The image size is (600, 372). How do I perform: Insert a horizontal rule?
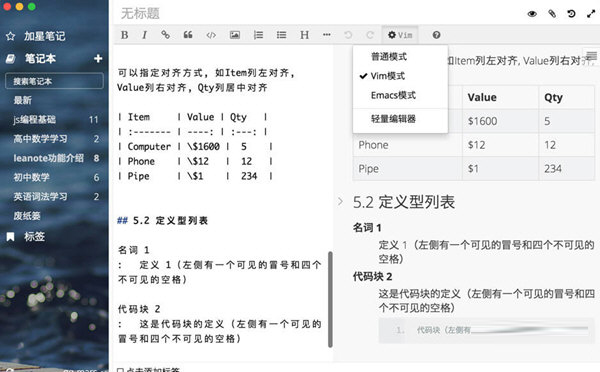[x=326, y=35]
